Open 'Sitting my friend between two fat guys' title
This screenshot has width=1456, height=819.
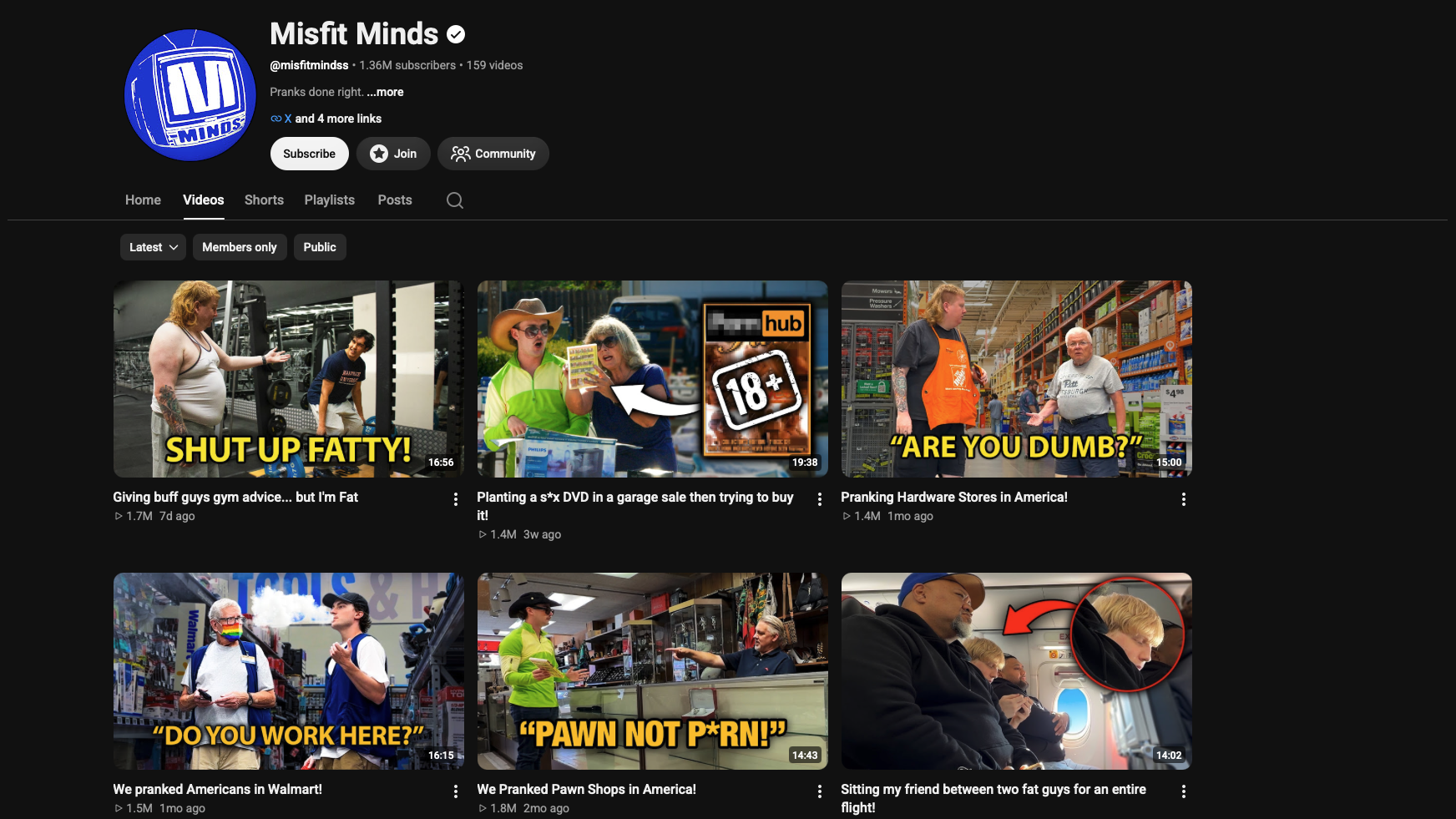pos(993,798)
